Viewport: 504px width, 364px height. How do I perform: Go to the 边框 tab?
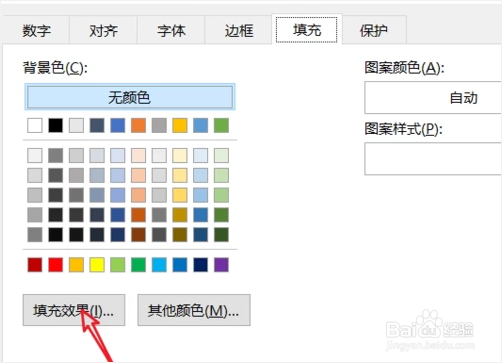[239, 31]
